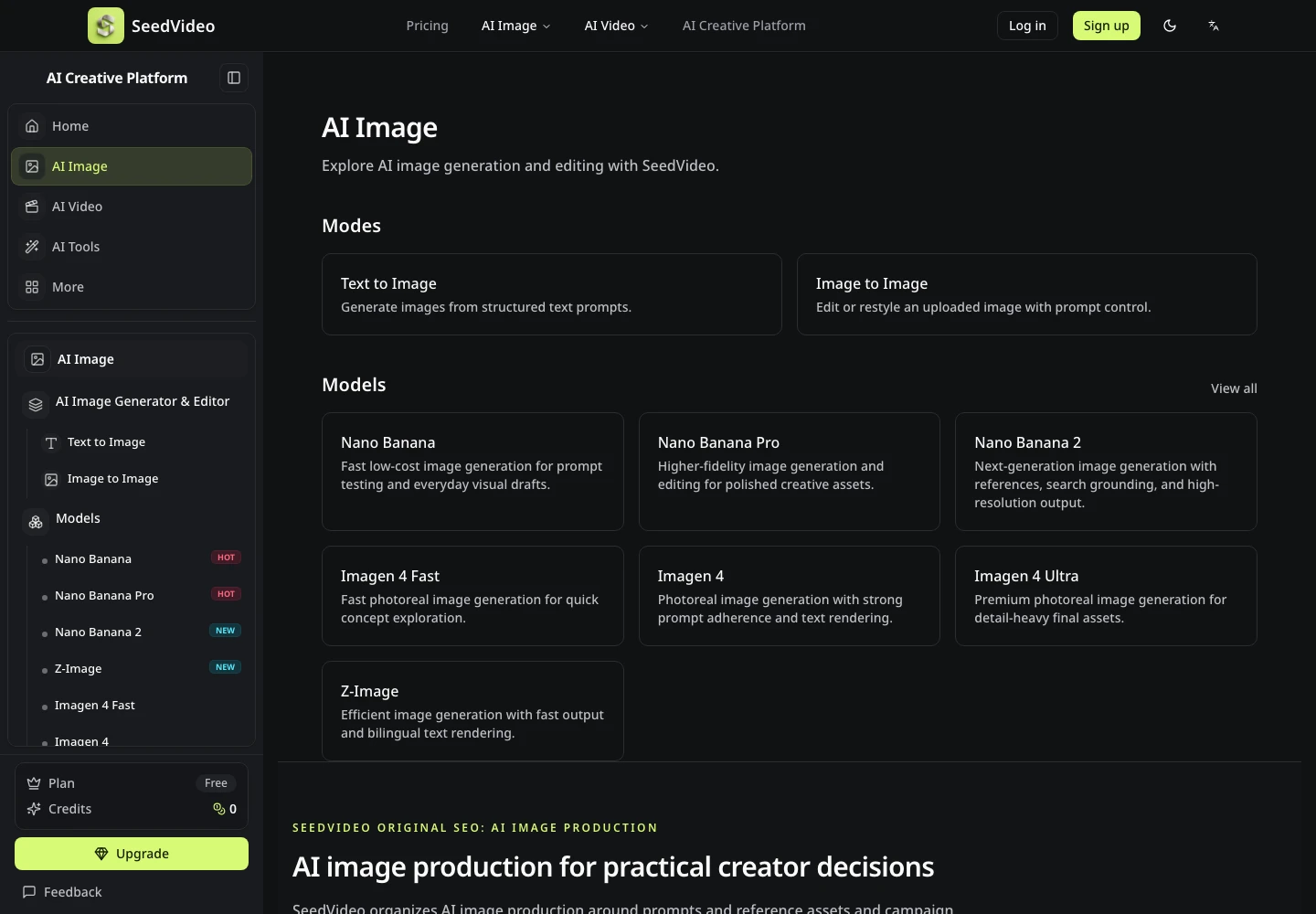1316x914 pixels.
Task: Open the Nano Banana 2 model card
Action: pos(1106,472)
